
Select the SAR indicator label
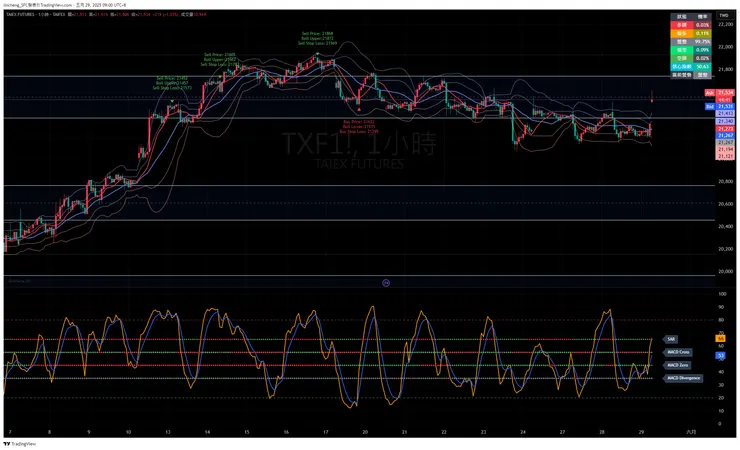[671, 339]
